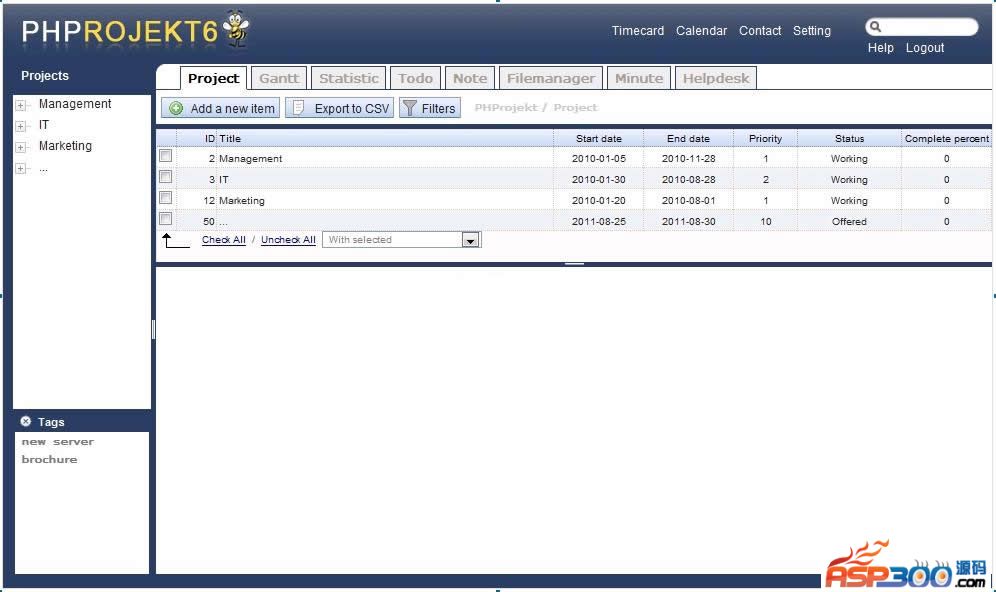
Task: Open Setting in top menu
Action: [812, 30]
